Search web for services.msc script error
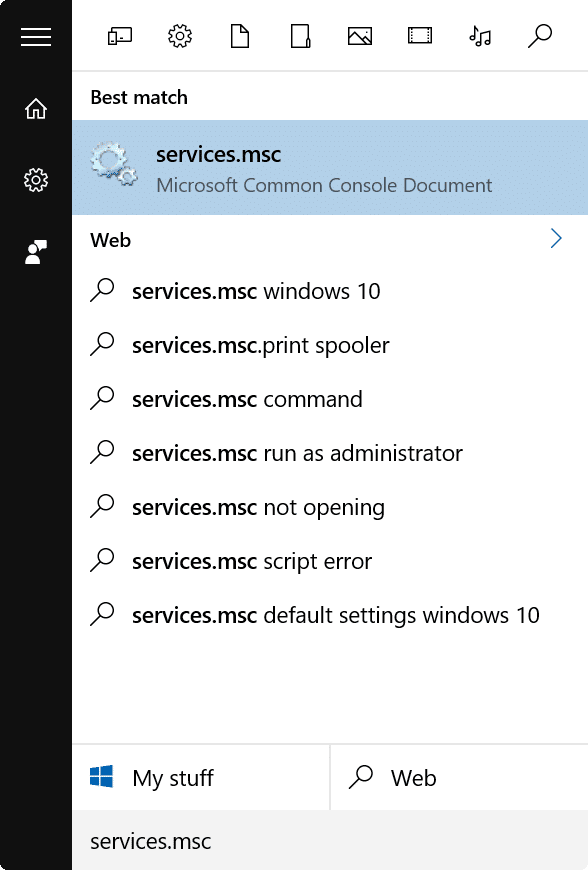The height and width of the screenshot is (870, 588). [x=330, y=561]
